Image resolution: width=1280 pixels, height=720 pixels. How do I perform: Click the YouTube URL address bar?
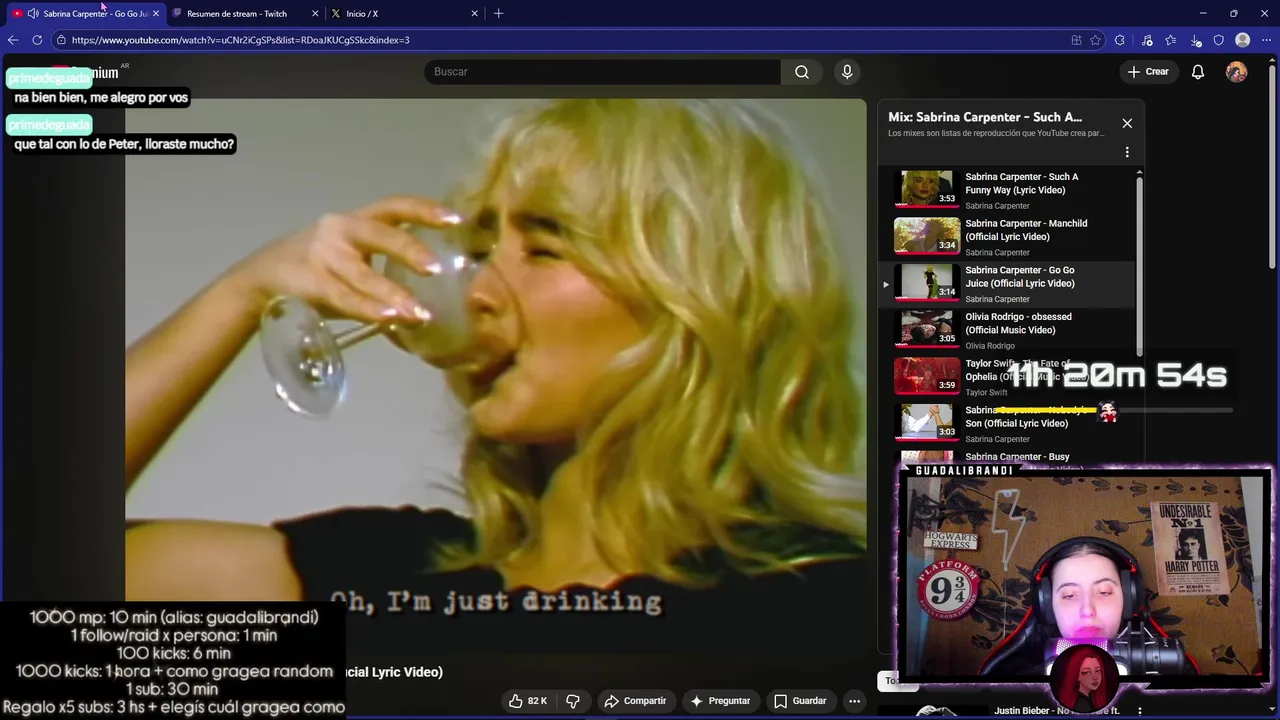(560, 40)
